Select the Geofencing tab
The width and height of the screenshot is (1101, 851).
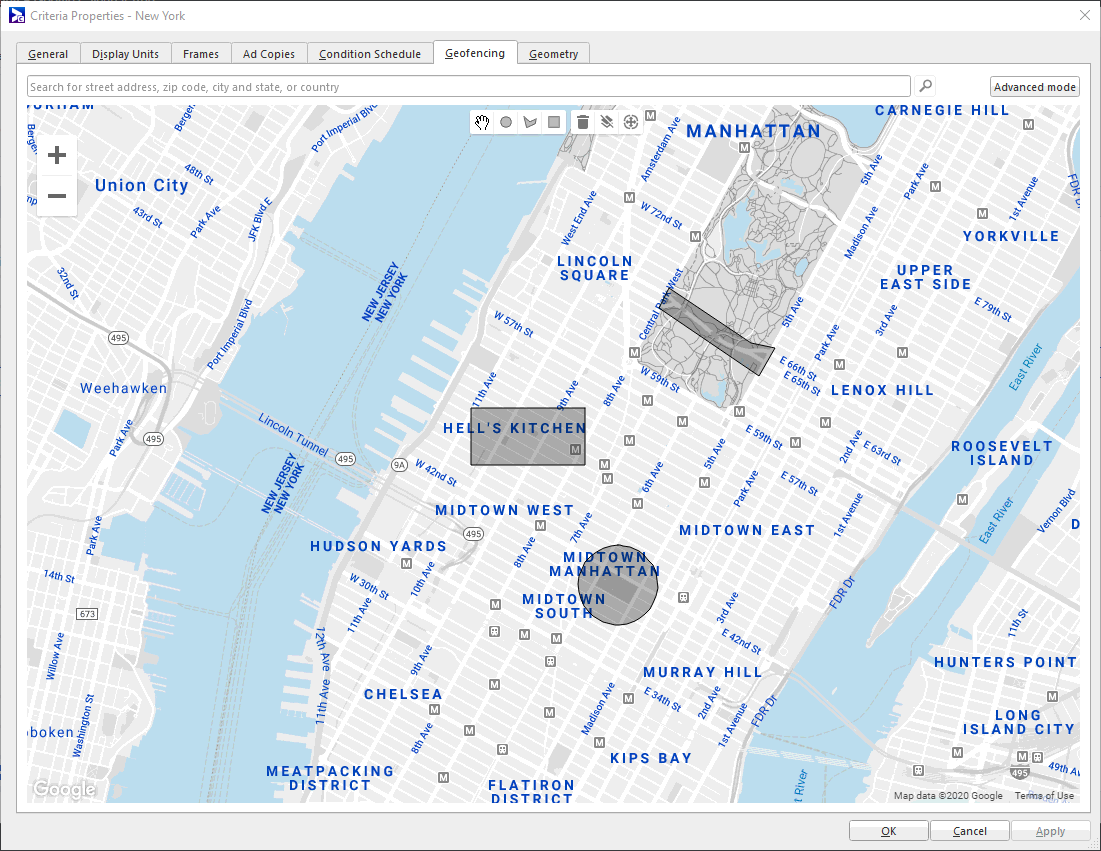coord(475,53)
